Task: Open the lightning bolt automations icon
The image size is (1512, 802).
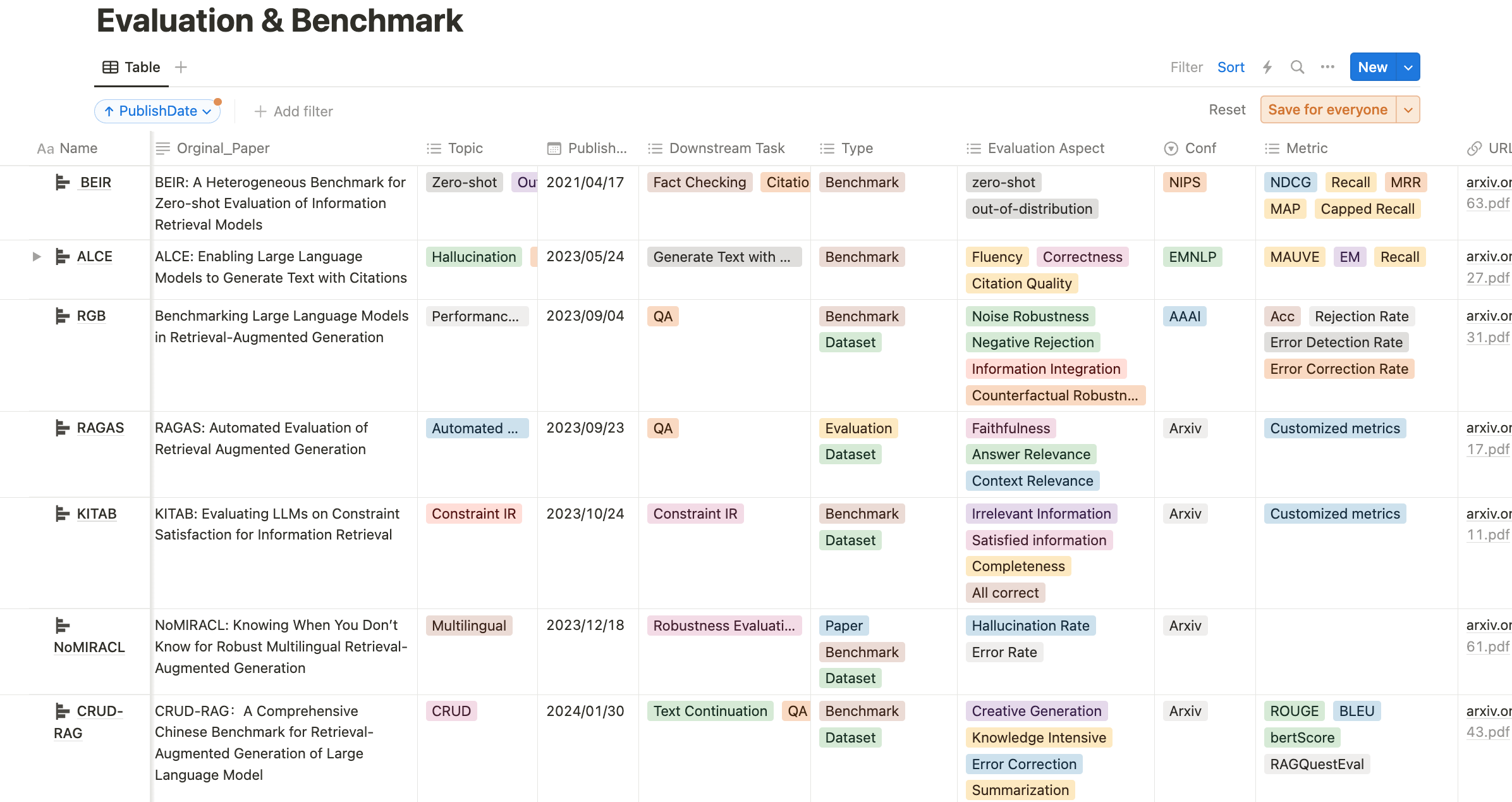Action: coord(1267,67)
